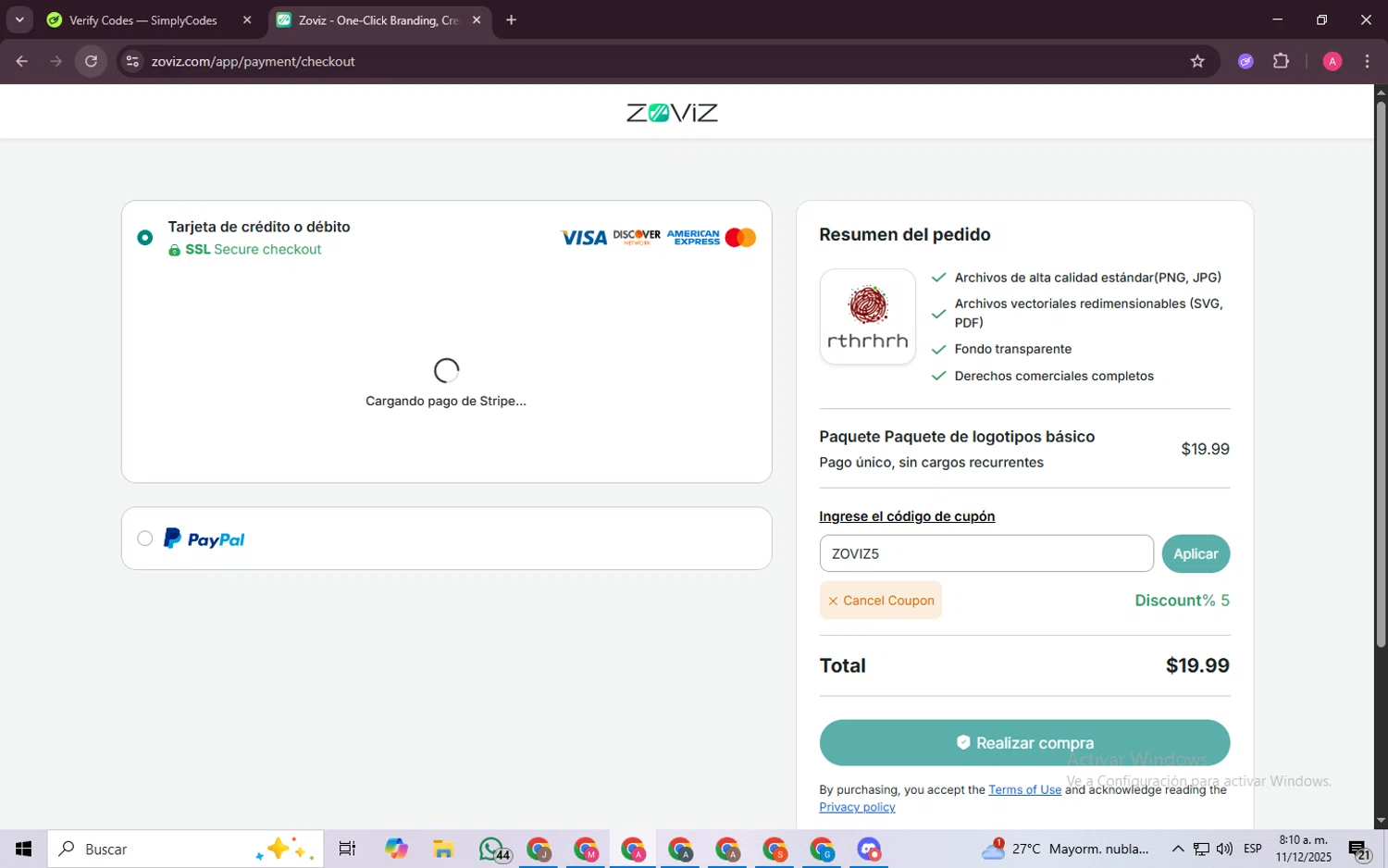Select the PayPal payment radio button
1388x868 pixels.
click(144, 539)
